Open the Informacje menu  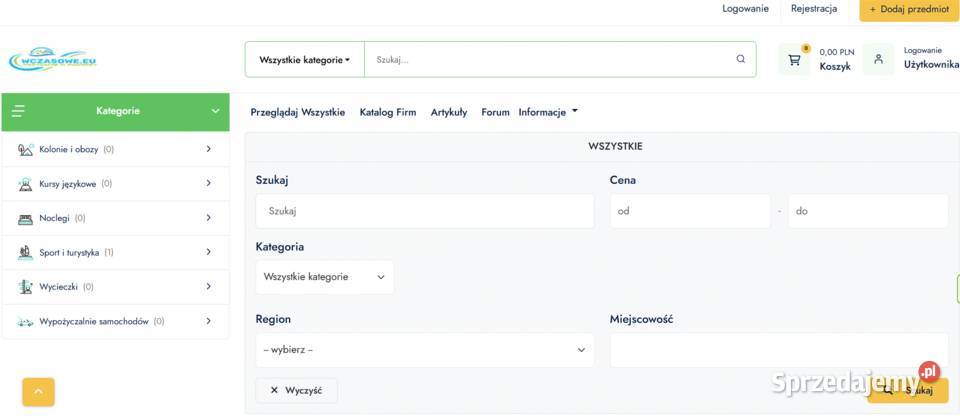pyautogui.click(x=547, y=112)
